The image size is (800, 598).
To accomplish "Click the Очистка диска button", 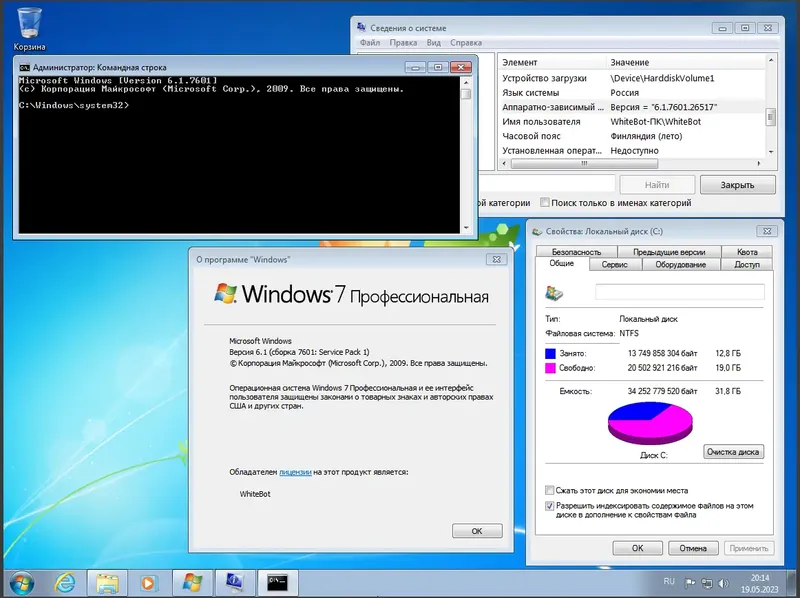I will 734,452.
